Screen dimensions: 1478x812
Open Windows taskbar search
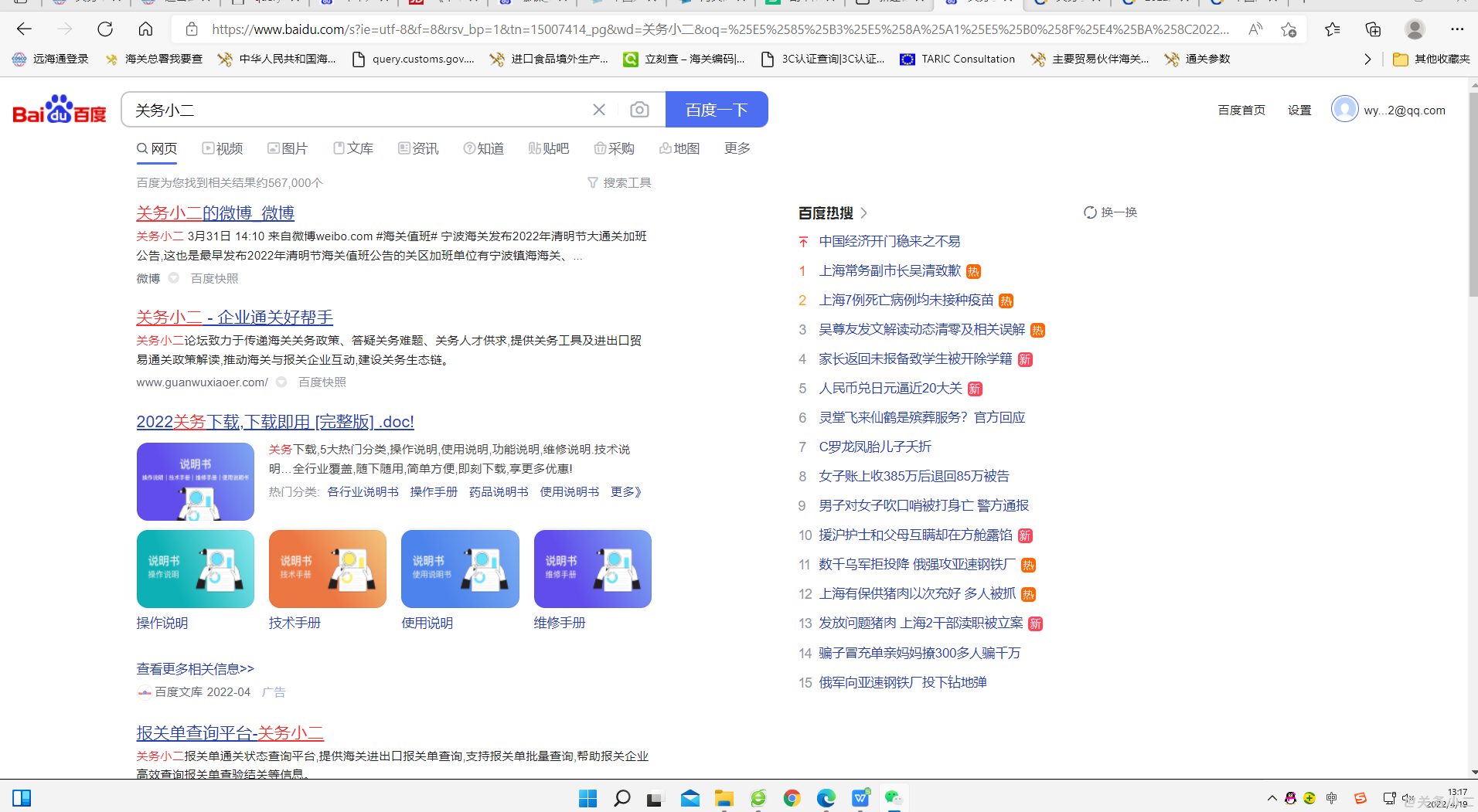[622, 798]
